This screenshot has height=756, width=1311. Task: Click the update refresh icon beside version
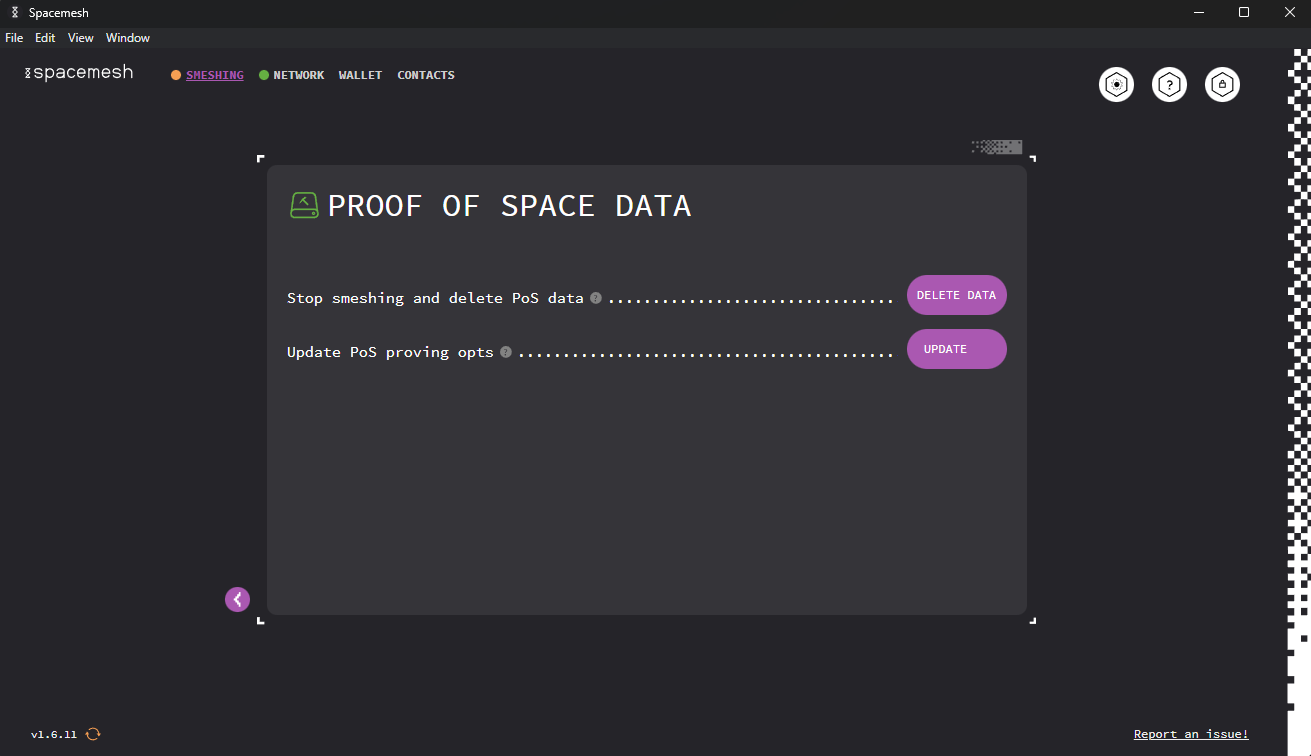93,734
